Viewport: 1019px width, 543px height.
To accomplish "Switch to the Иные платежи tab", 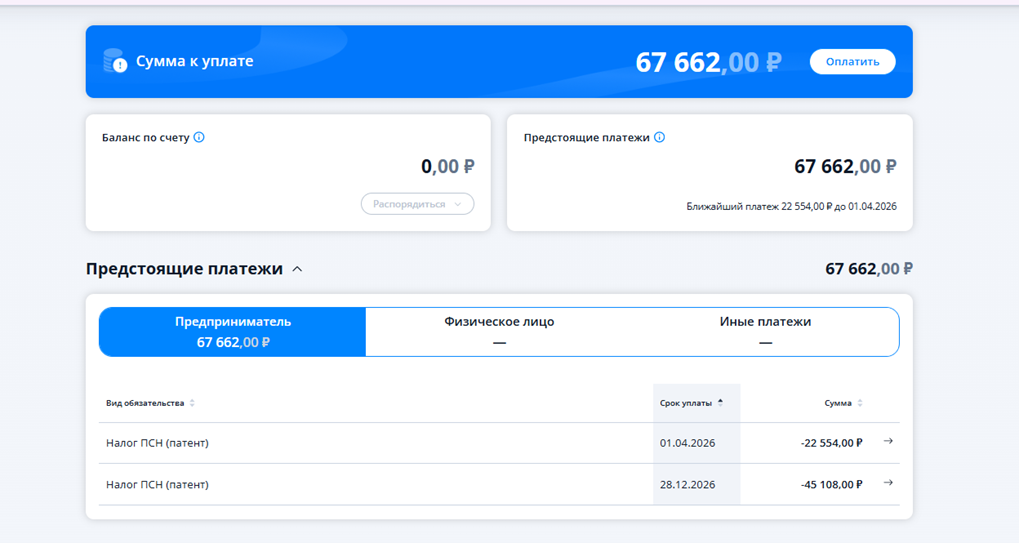I will pyautogui.click(x=766, y=332).
